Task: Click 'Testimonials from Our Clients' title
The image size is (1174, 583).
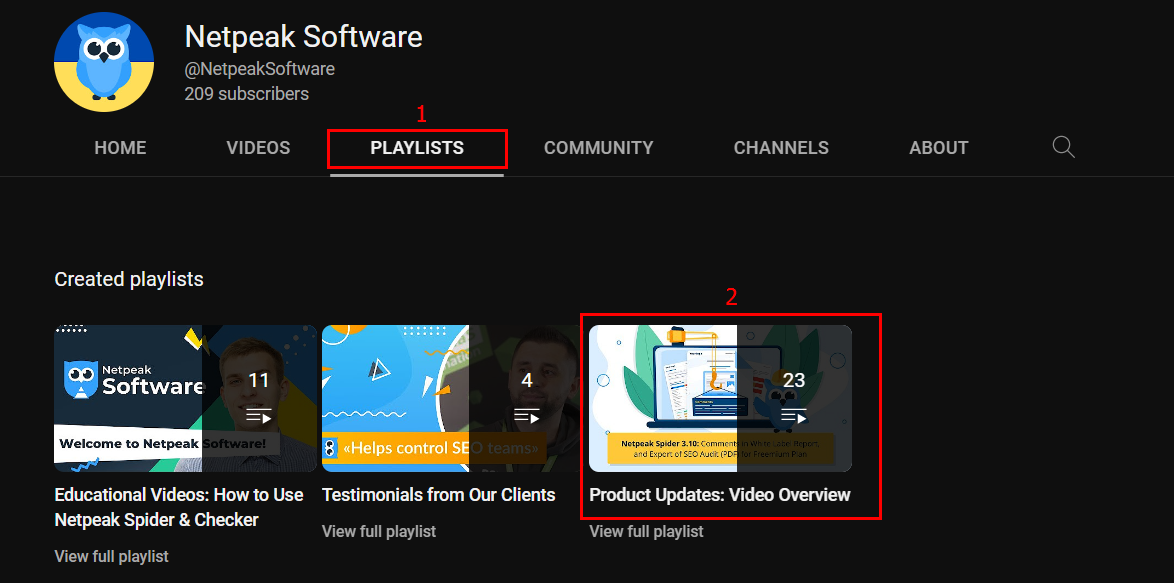Action: pyautogui.click(x=438, y=495)
